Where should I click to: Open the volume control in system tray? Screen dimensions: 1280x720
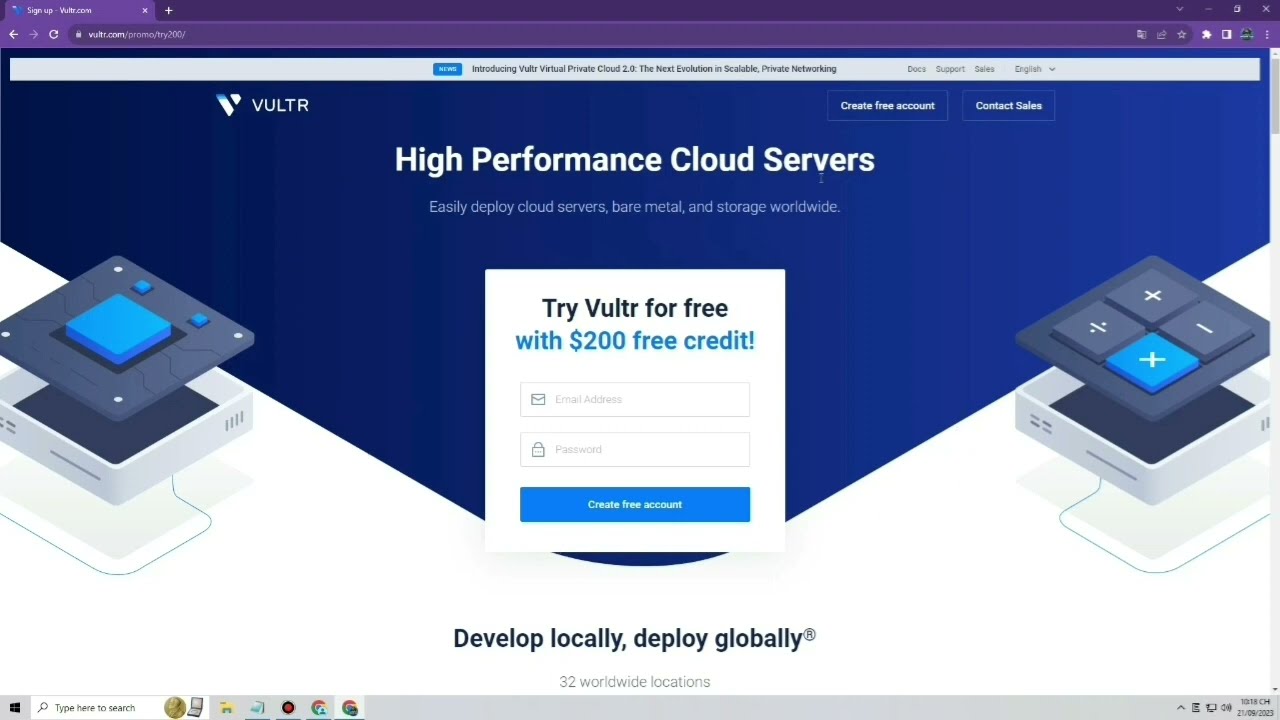coord(1226,708)
